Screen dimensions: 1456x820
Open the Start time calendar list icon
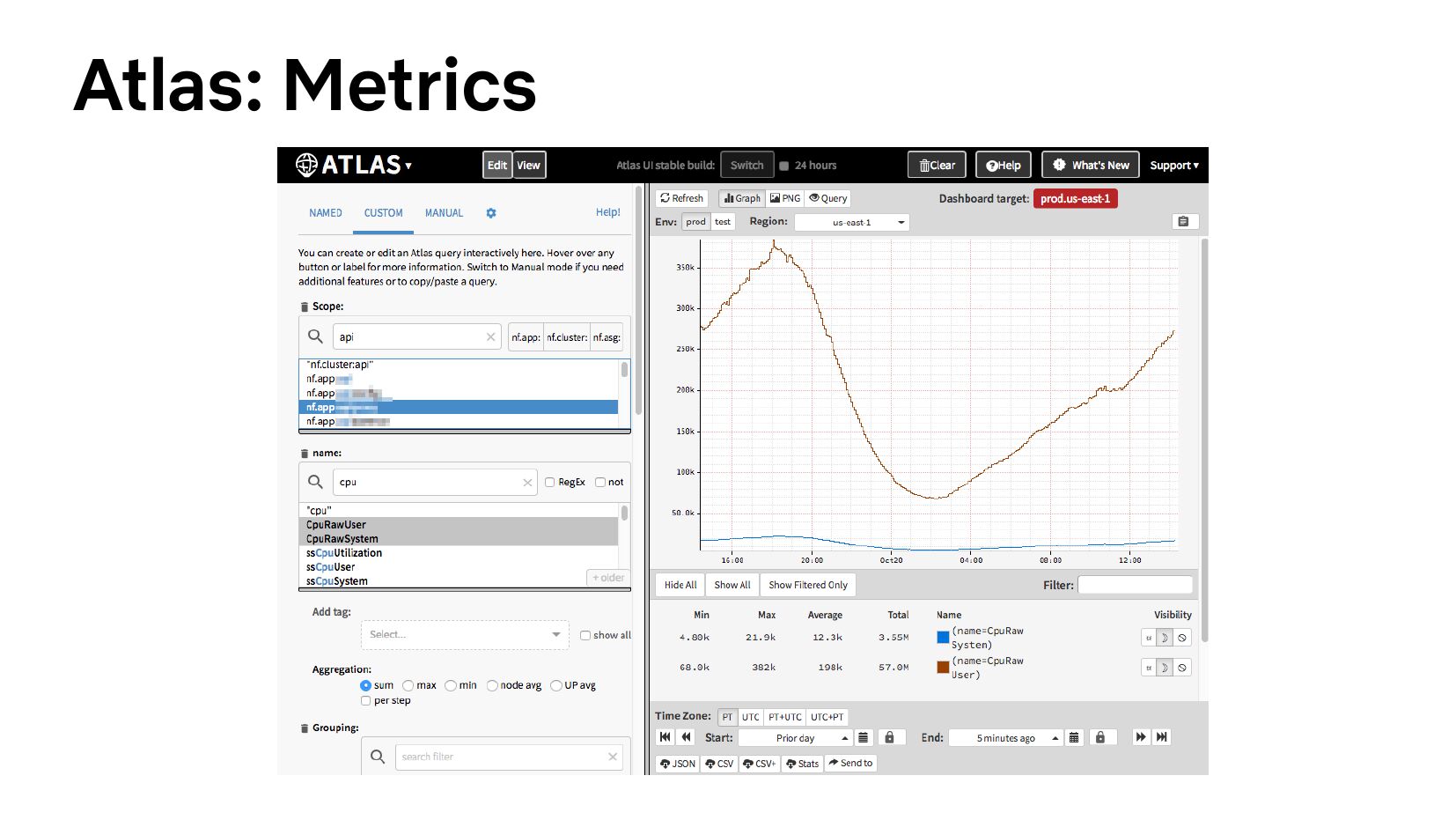tap(864, 738)
